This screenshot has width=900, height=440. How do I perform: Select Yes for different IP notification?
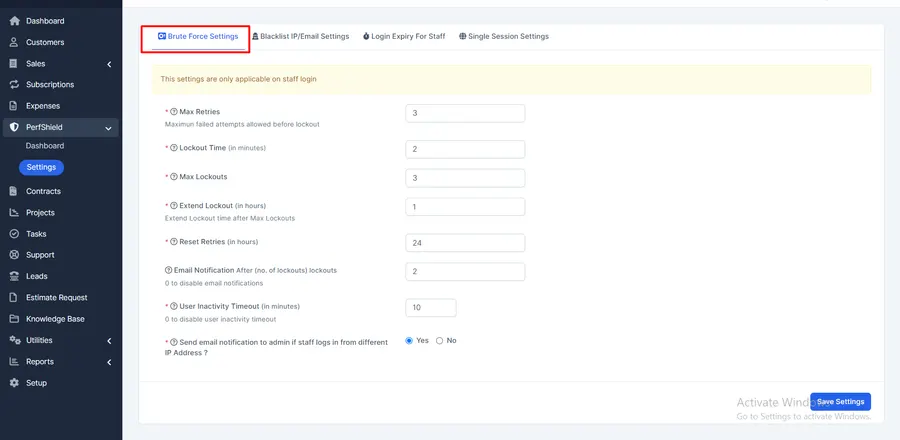[x=409, y=341]
